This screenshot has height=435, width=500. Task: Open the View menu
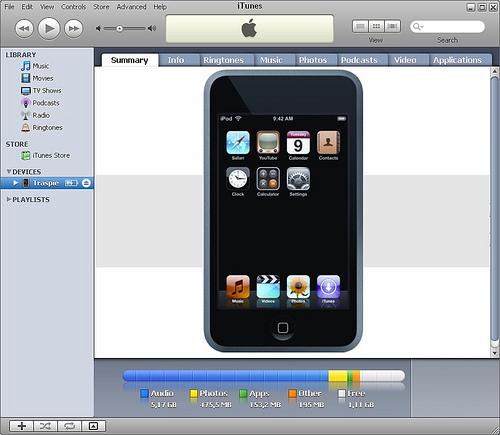click(x=47, y=7)
